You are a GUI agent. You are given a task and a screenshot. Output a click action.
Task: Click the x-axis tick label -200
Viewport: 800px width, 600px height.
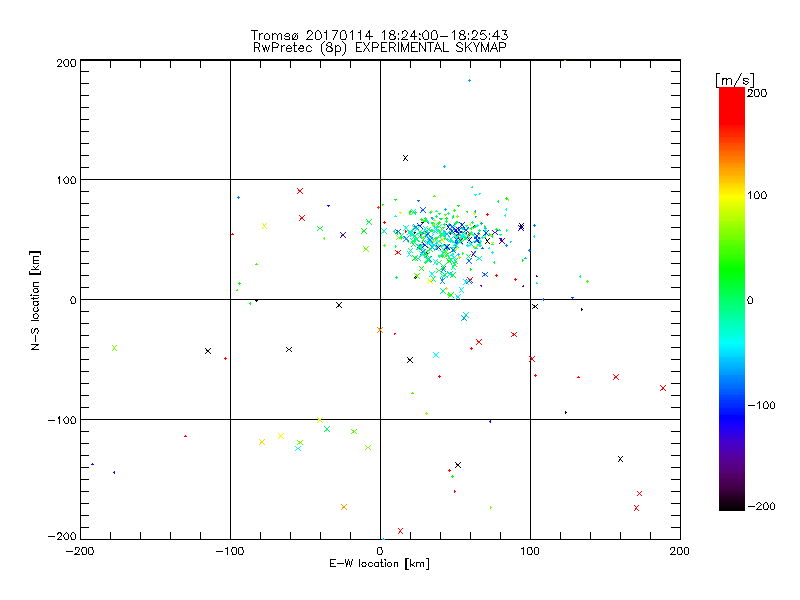point(80,552)
